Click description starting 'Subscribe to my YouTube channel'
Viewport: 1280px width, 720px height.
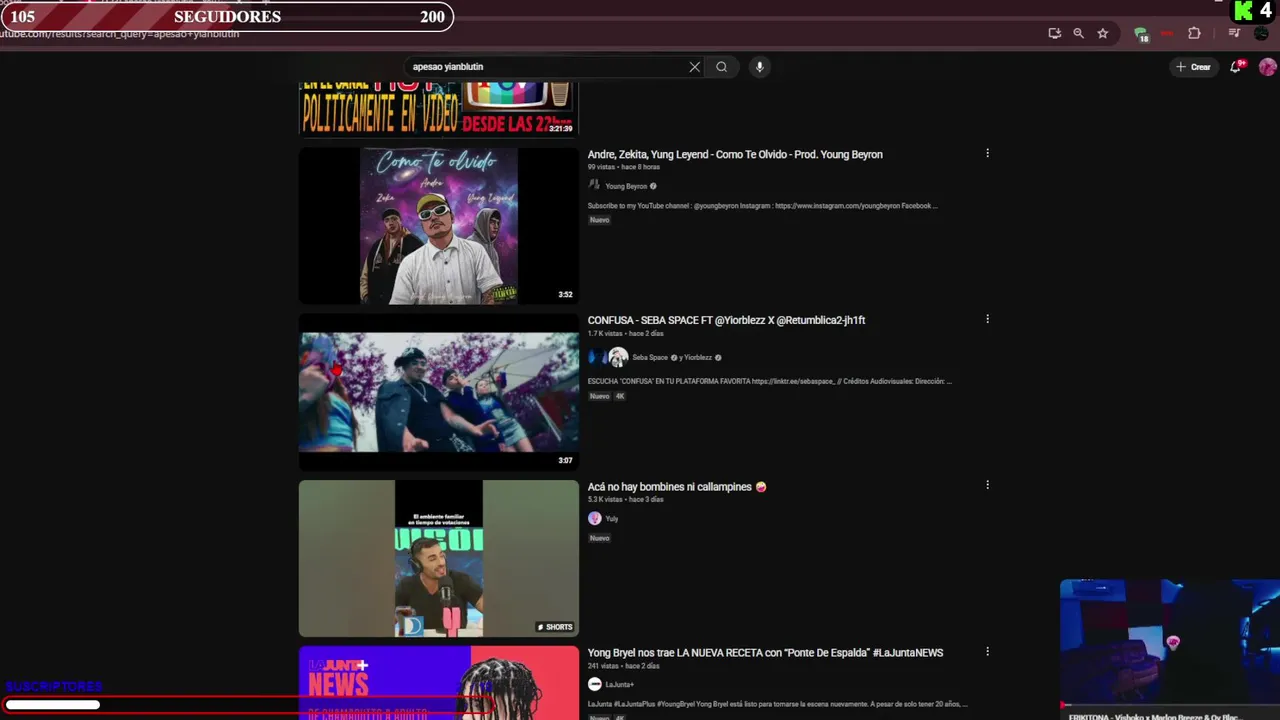point(762,206)
